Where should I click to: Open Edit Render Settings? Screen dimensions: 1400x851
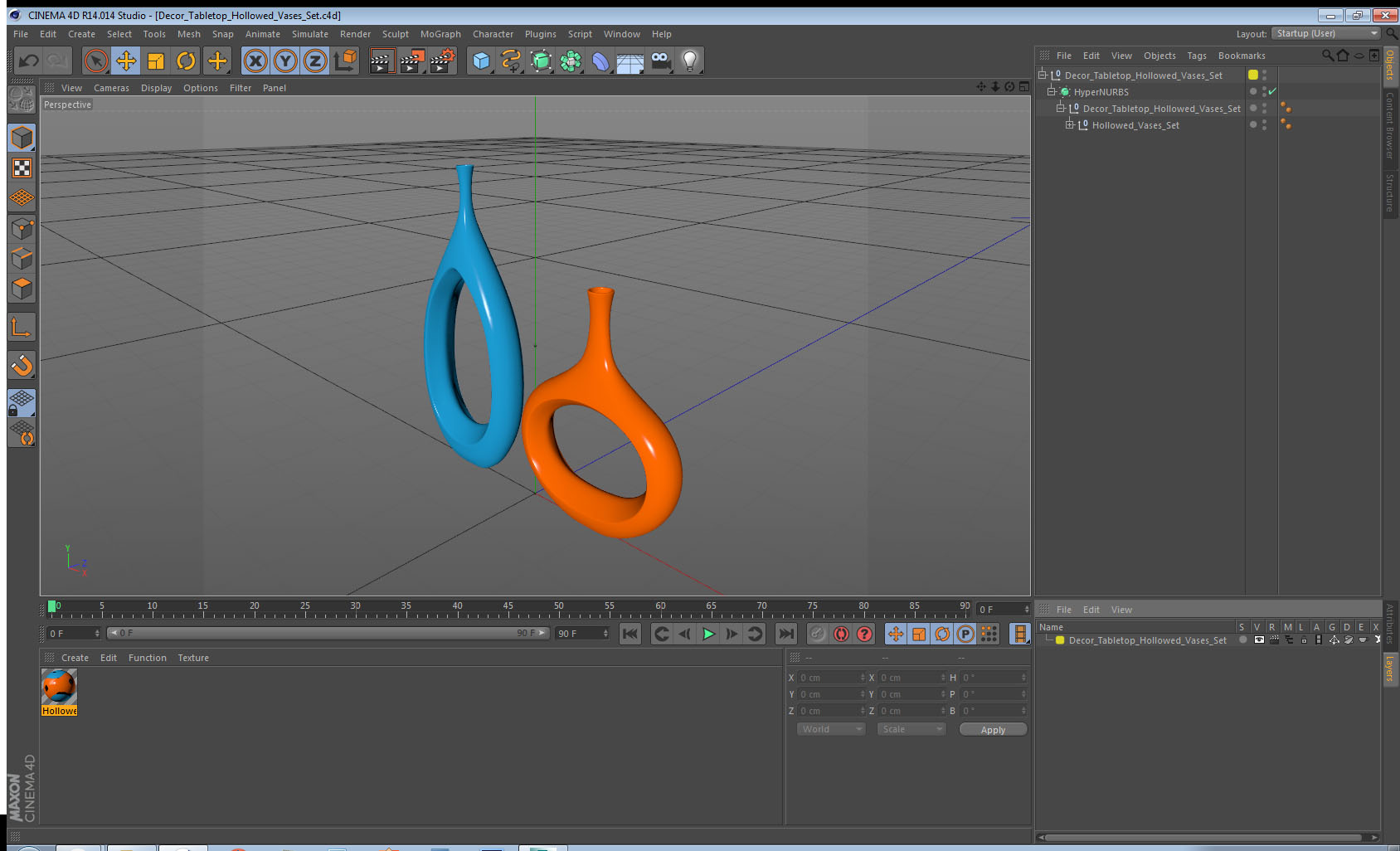tap(442, 61)
